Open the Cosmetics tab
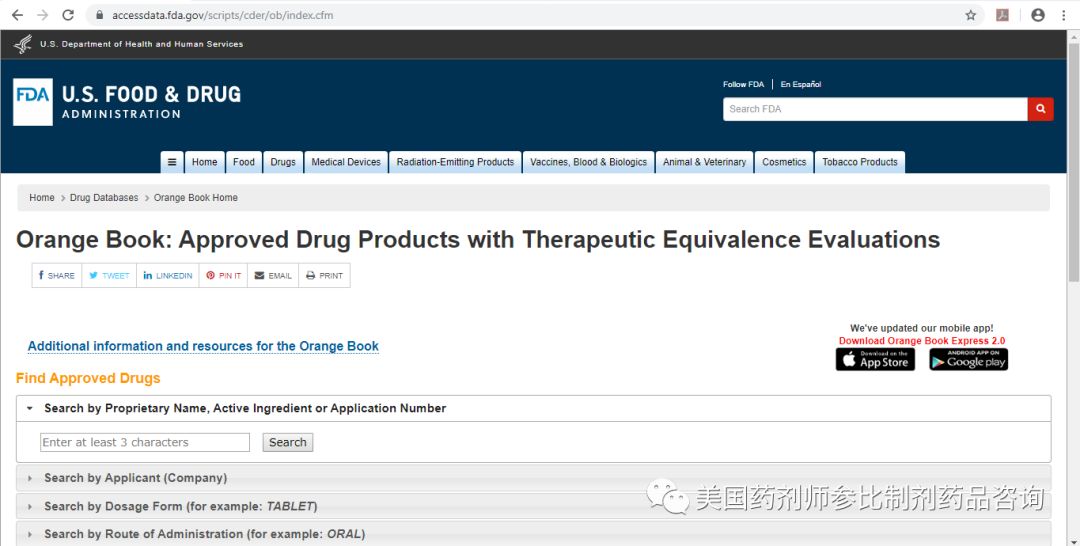This screenshot has width=1080, height=546. point(784,162)
